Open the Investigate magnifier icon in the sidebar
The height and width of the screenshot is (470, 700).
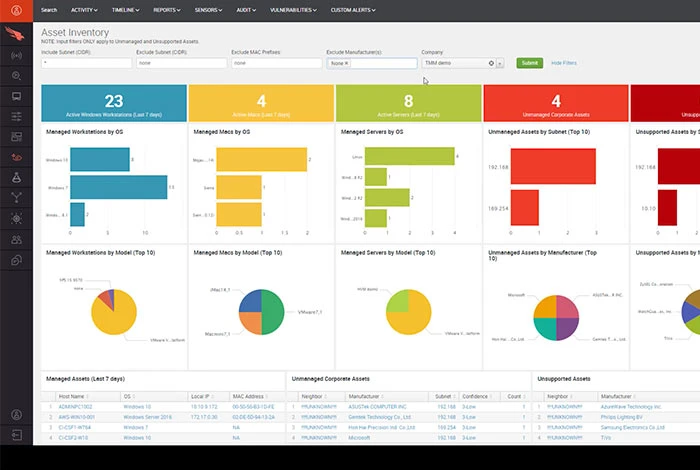(16, 75)
